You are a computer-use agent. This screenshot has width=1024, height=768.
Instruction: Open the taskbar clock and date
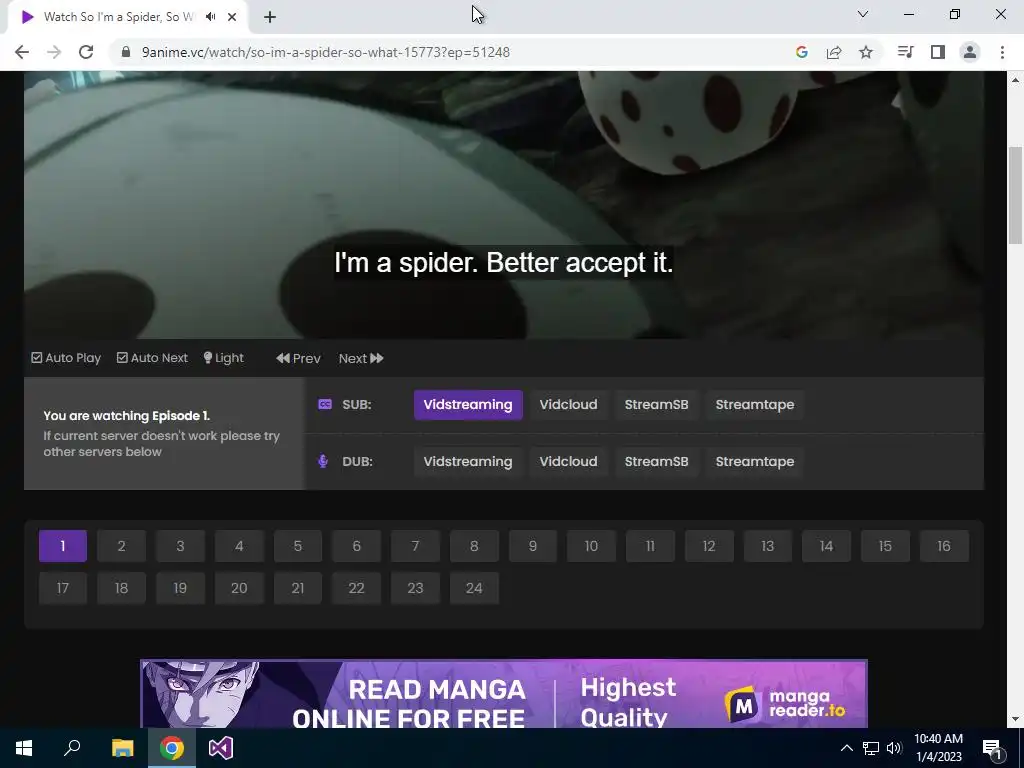(x=938, y=748)
